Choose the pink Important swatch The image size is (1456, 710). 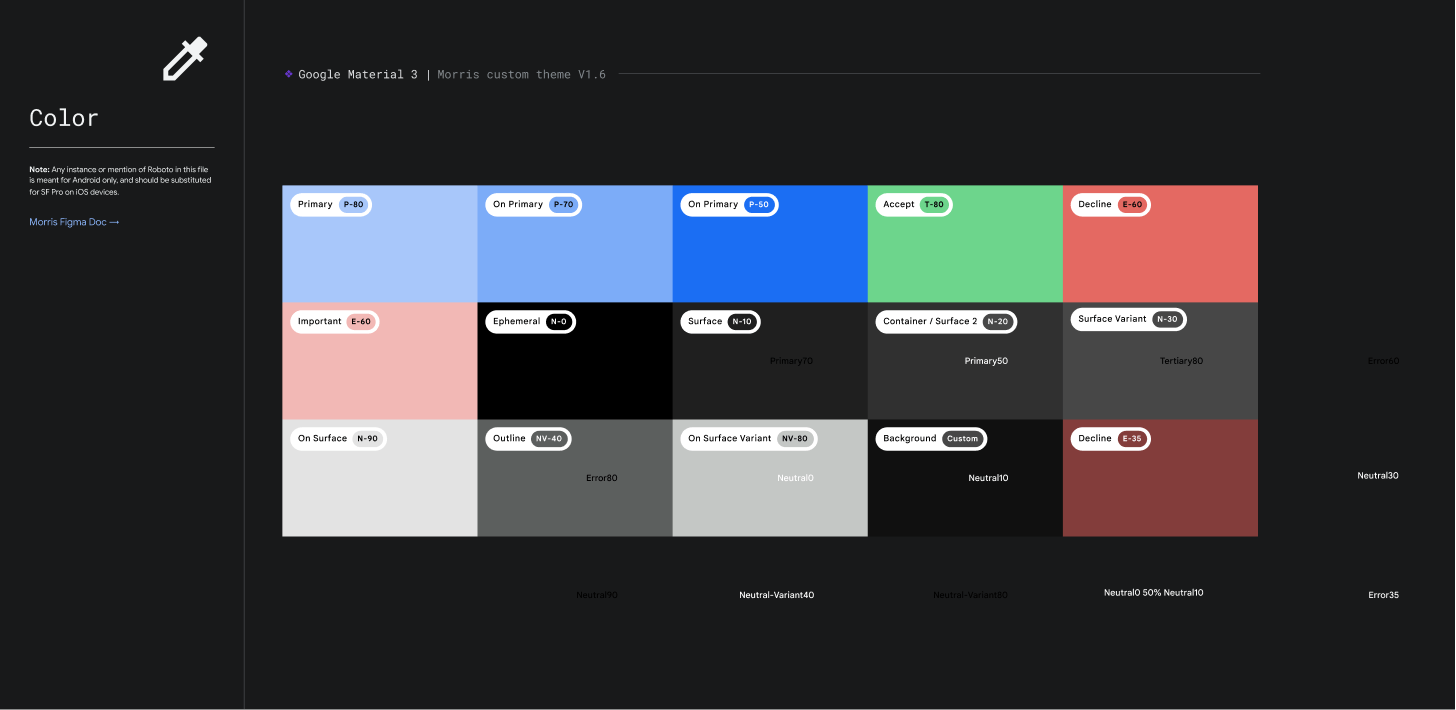(380, 361)
